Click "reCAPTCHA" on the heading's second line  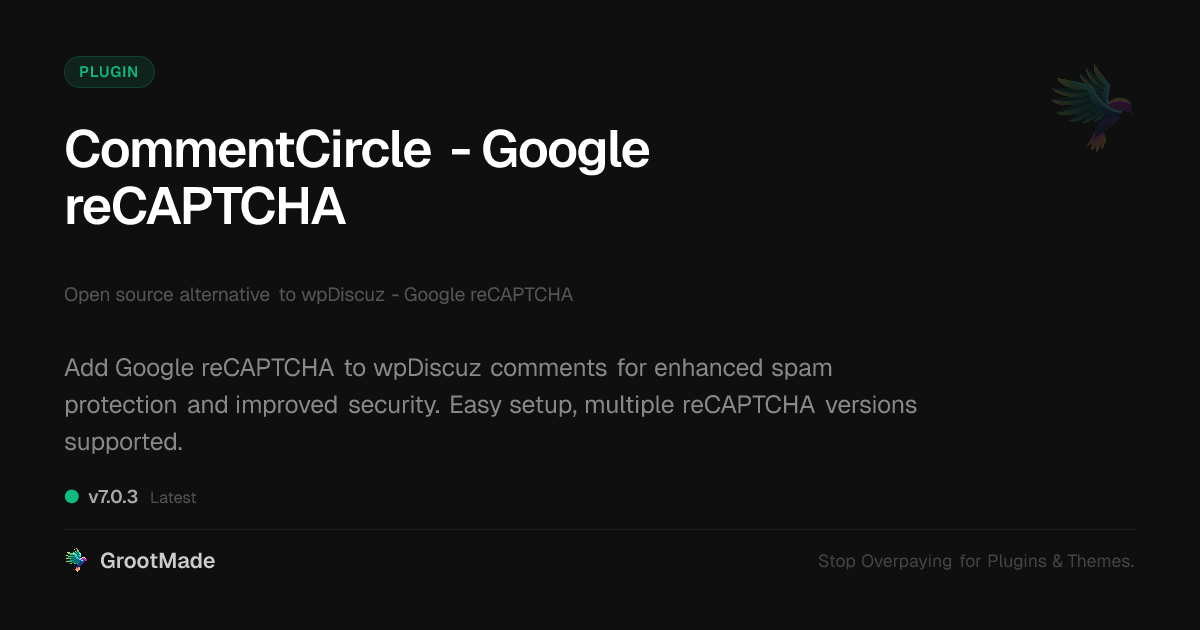205,208
